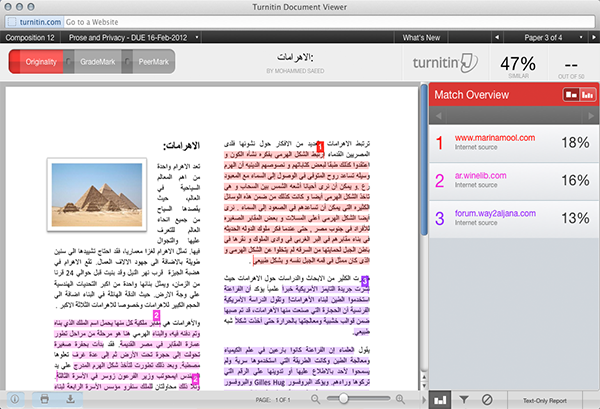The width and height of the screenshot is (600, 409).
Task: Click the scrollbar up arrow
Action: point(424,377)
